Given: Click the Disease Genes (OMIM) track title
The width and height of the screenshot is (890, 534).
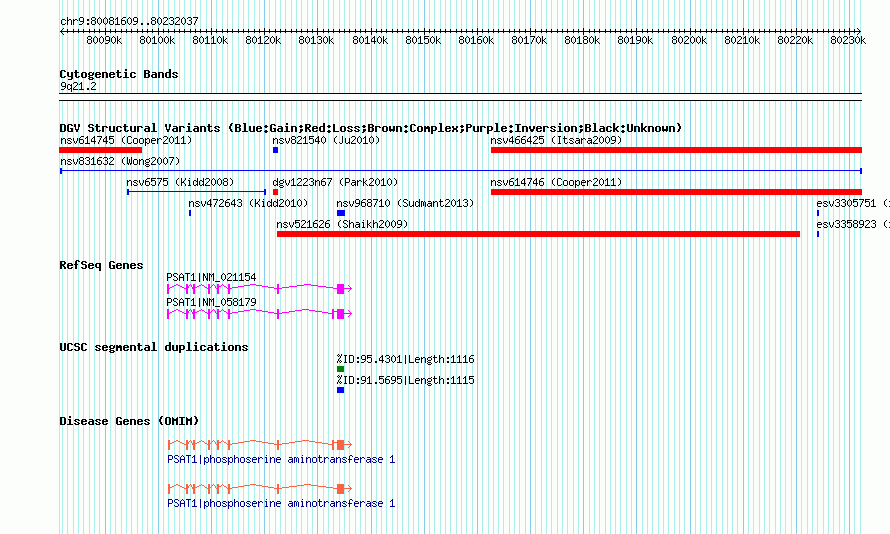Looking at the screenshot, I should [x=129, y=421].
